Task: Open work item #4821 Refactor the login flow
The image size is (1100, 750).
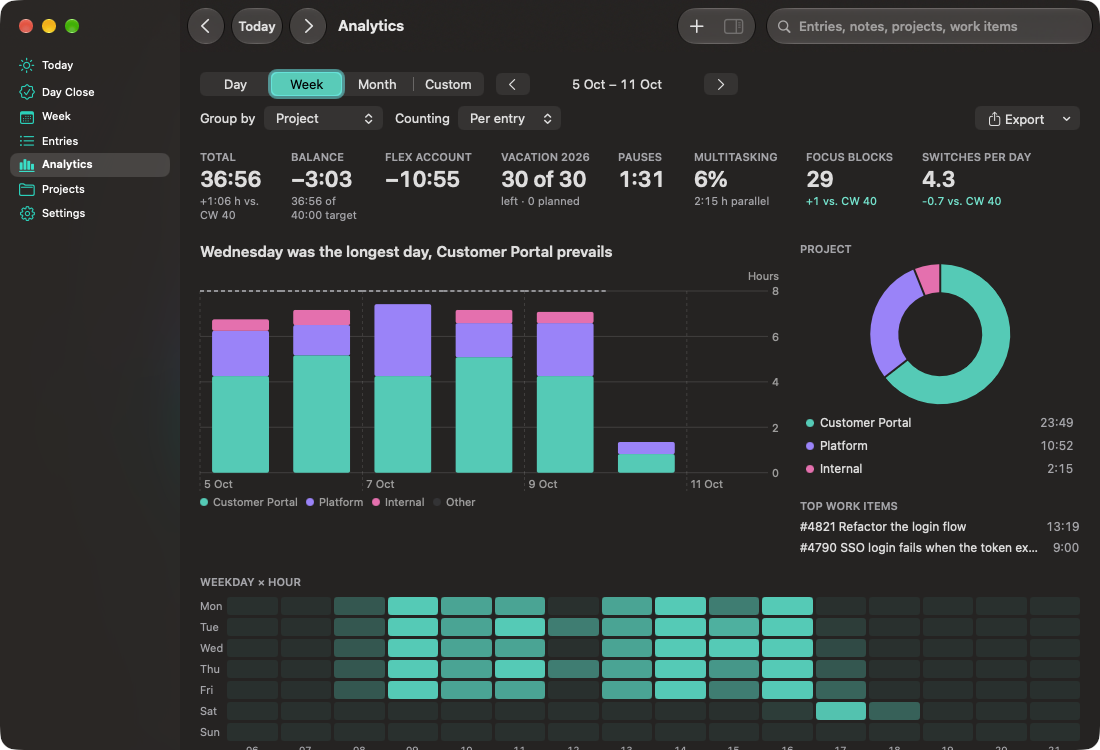Action: (939, 527)
